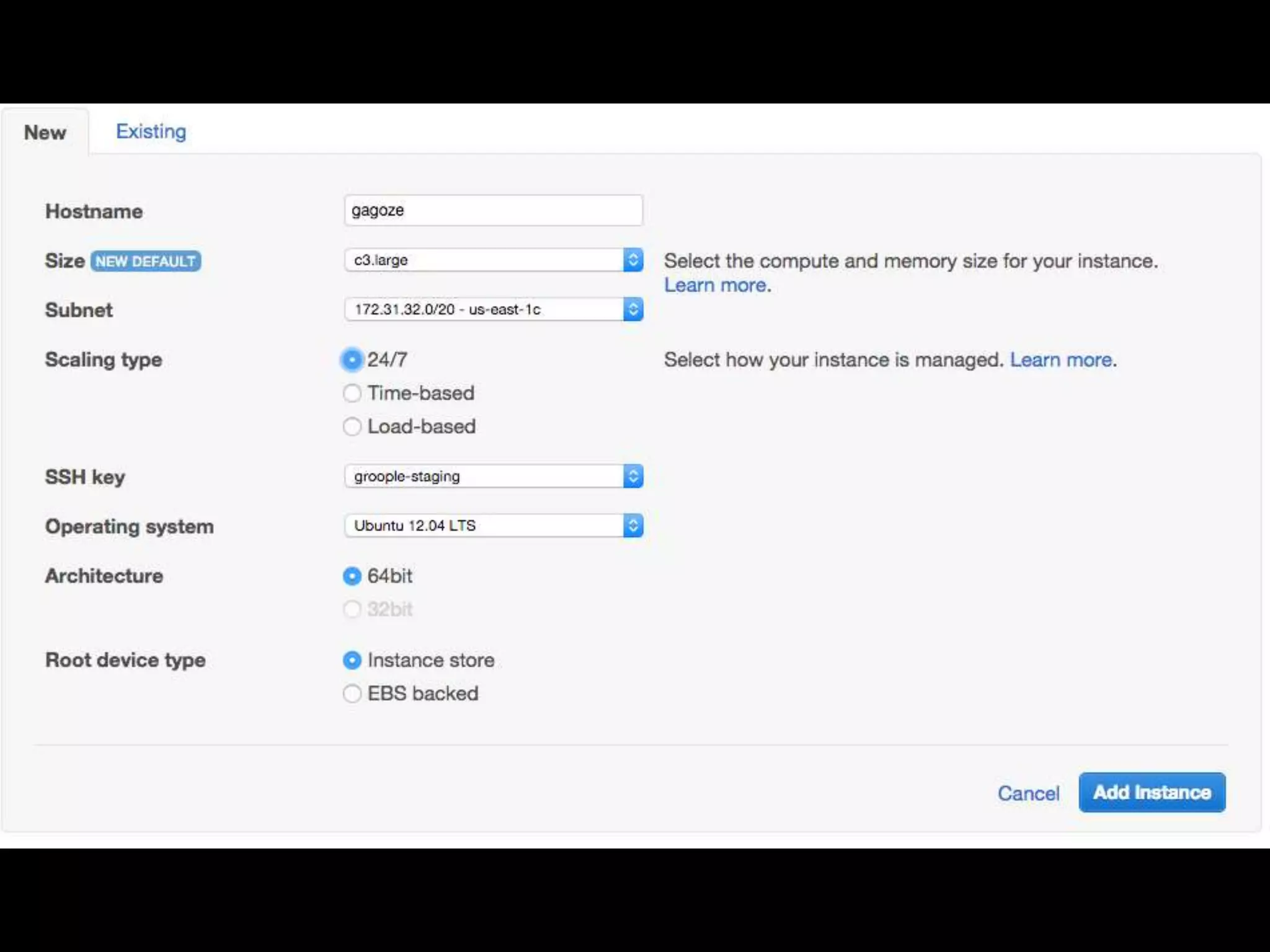Click the Size dropdown stepper arrows icon
This screenshot has height=952, width=1270.
click(633, 260)
